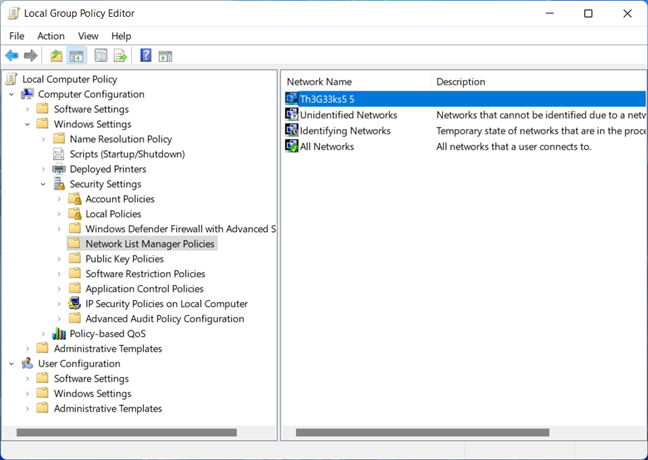Click the User Configuration person icon
Image resolution: width=648 pixels, height=460 pixels.
coord(27,363)
